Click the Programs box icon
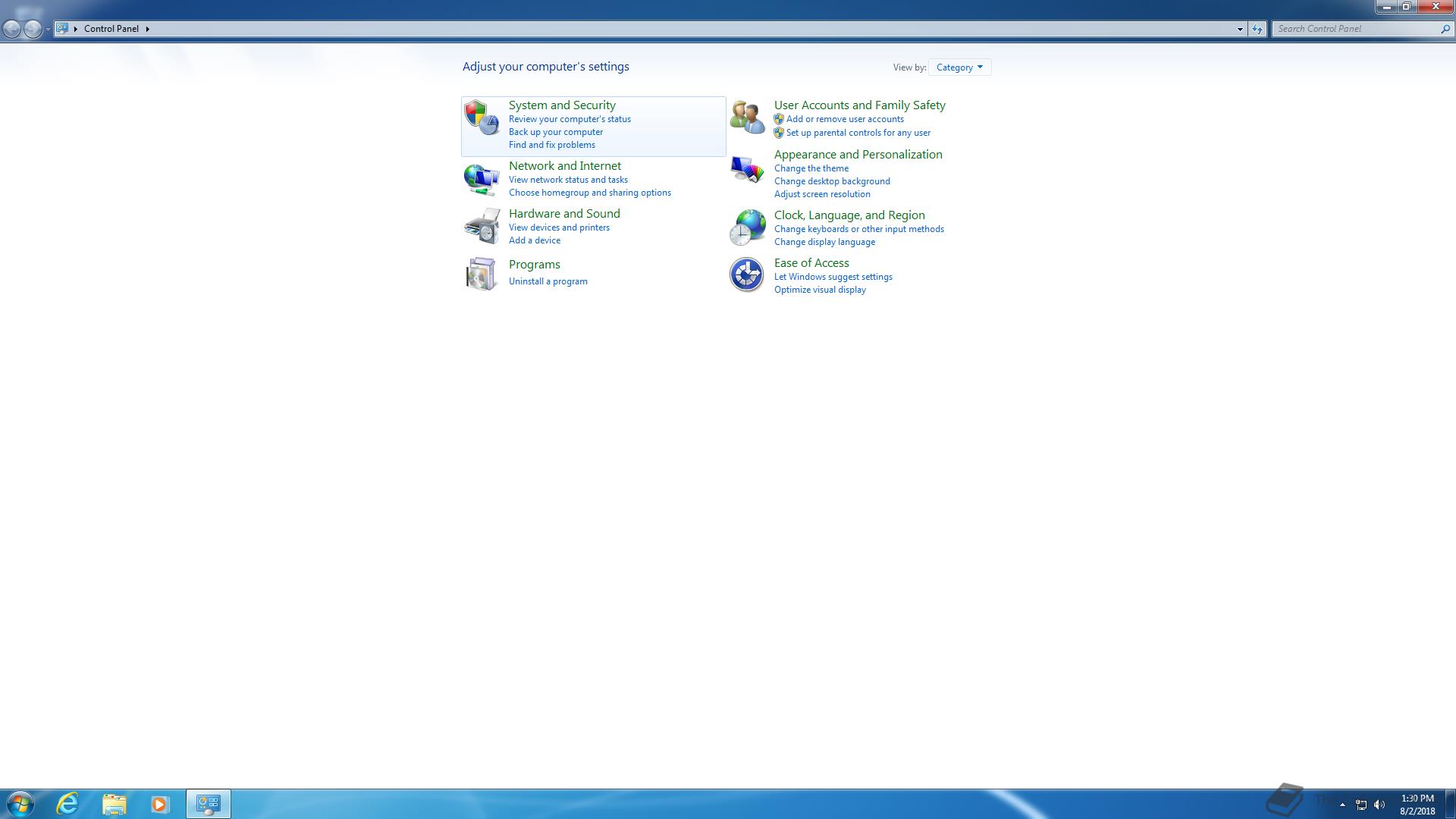Viewport: 1456px width, 819px height. pyautogui.click(x=482, y=274)
